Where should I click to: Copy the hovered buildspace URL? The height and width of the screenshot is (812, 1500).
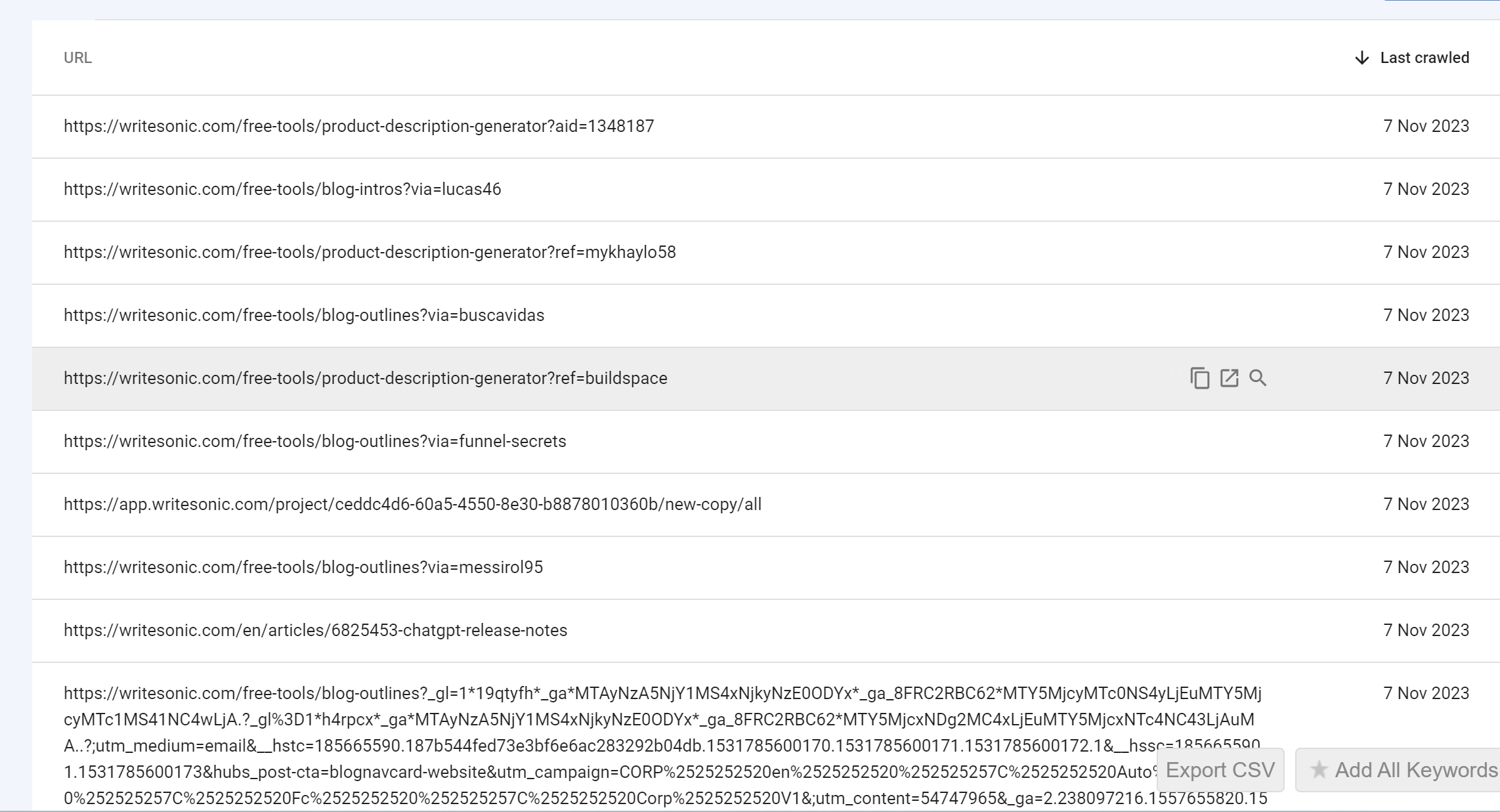click(1199, 378)
